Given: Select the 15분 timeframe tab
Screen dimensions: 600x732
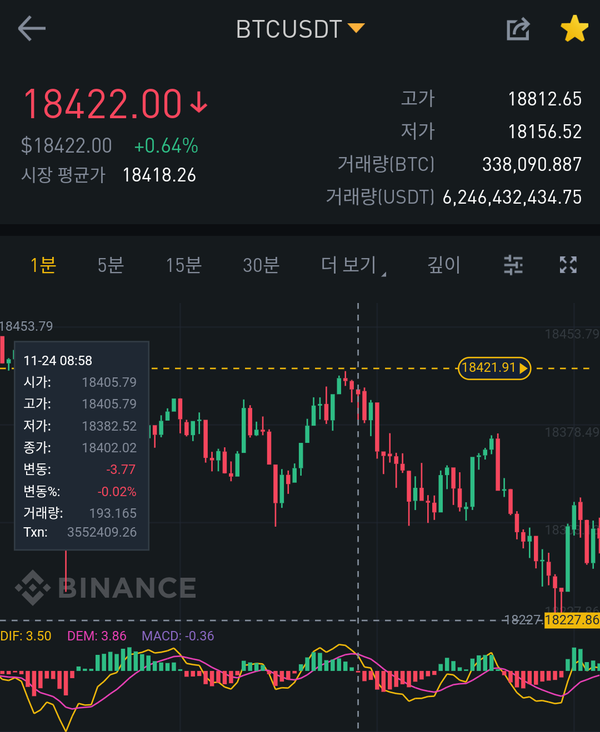Looking at the screenshot, I should [184, 265].
